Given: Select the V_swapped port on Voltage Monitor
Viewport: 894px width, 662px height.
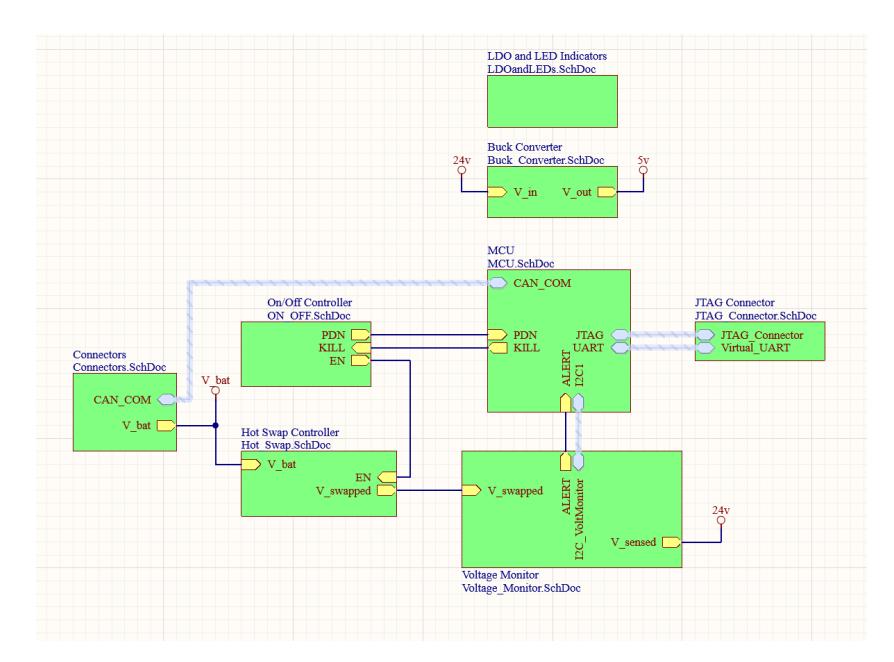Looking at the screenshot, I should [472, 490].
